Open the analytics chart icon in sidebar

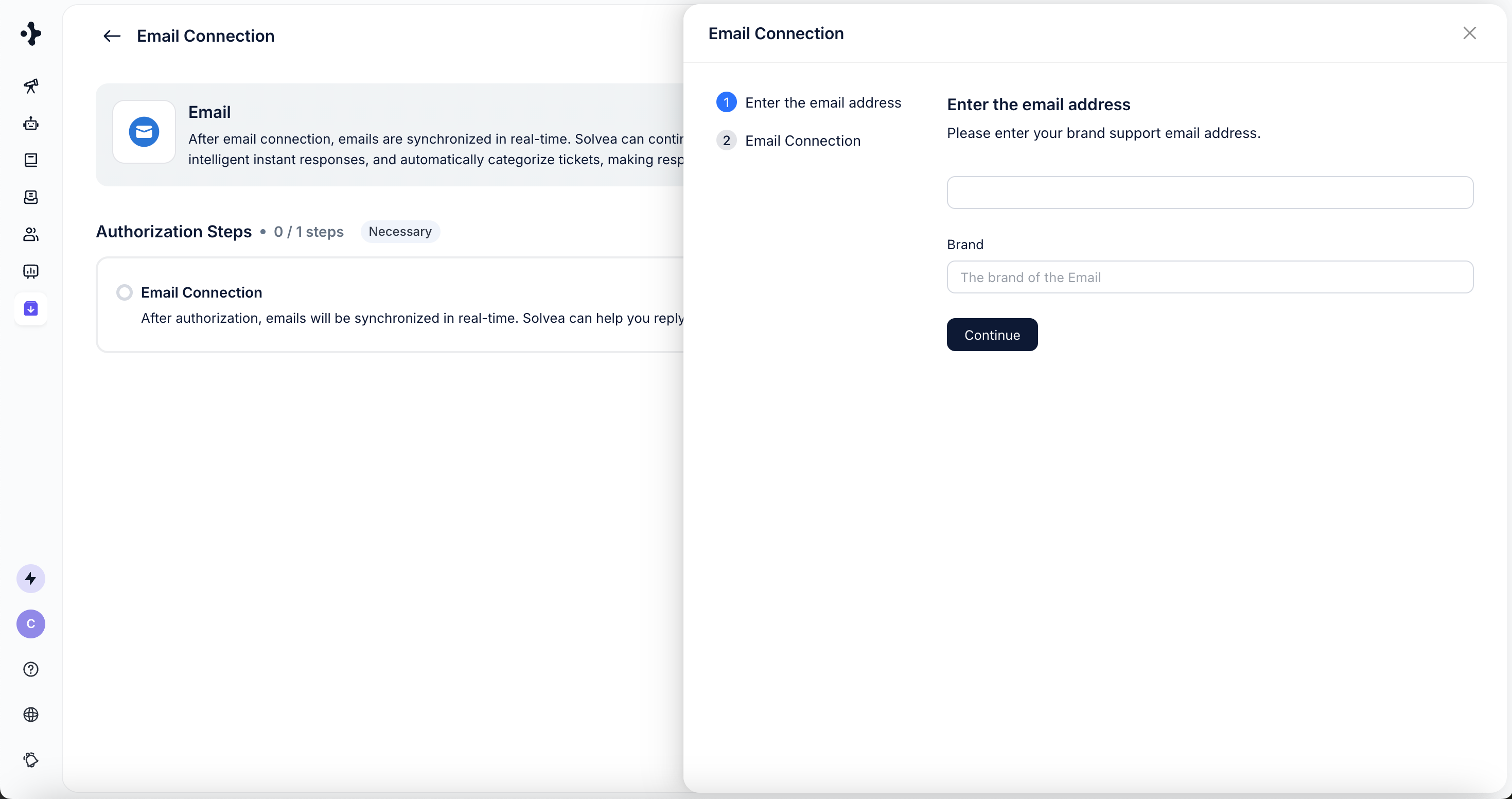click(30, 271)
